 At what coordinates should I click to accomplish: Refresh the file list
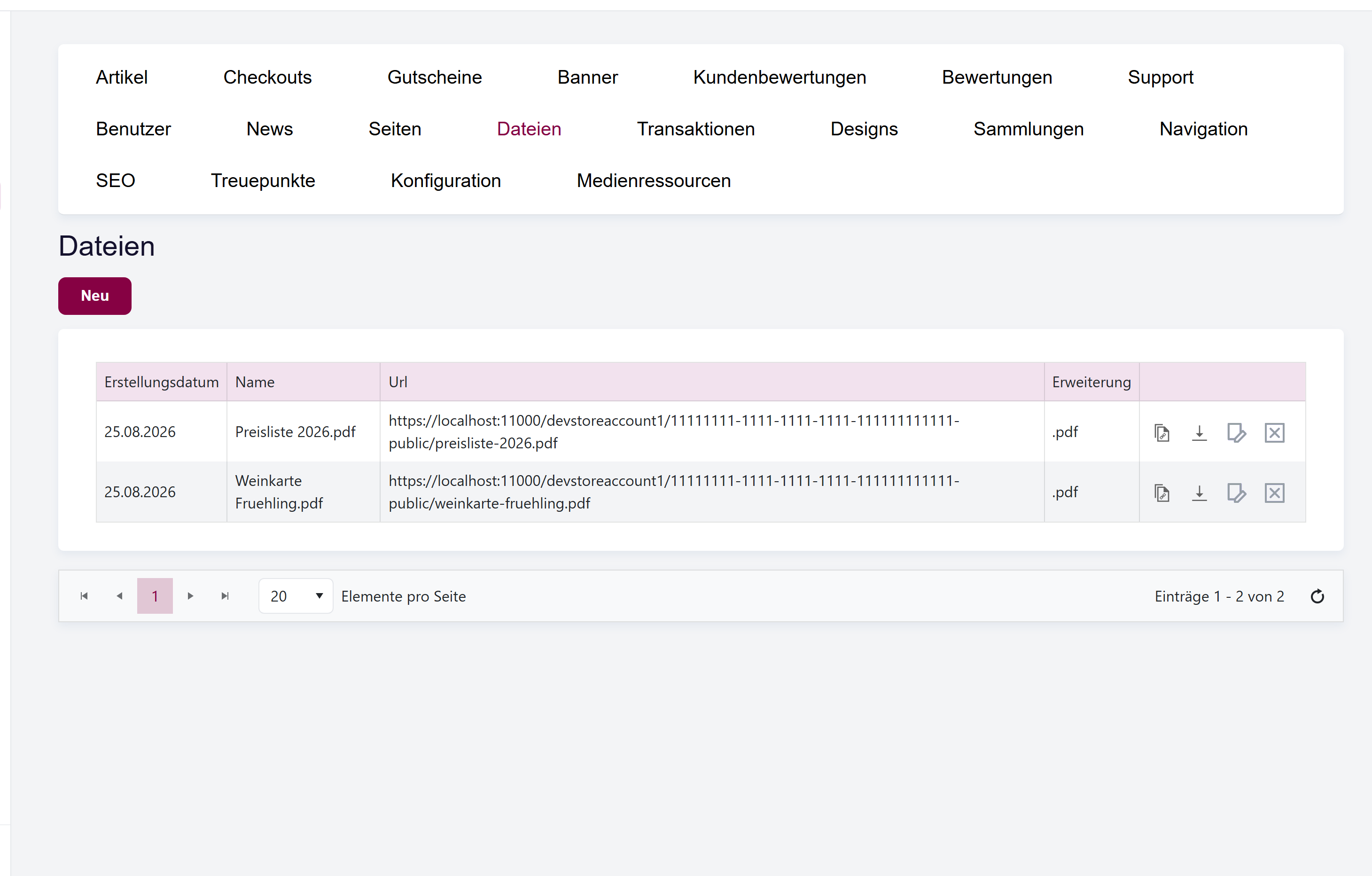pyautogui.click(x=1317, y=596)
